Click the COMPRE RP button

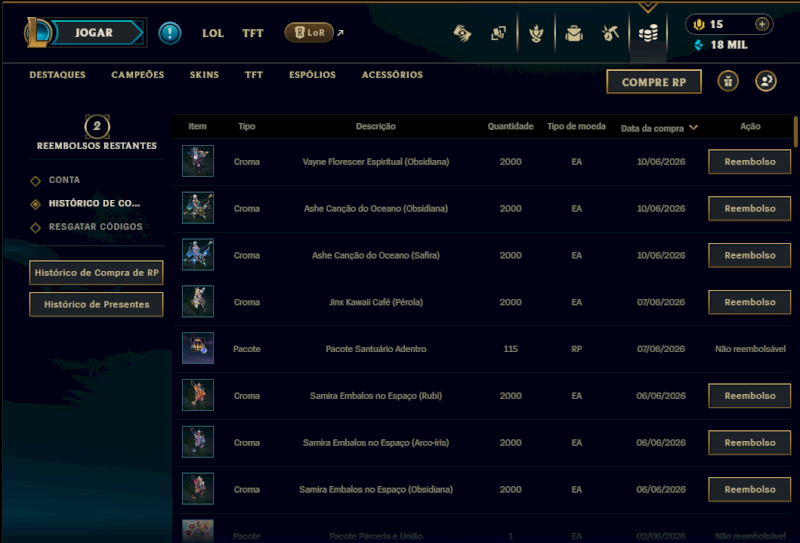654,82
